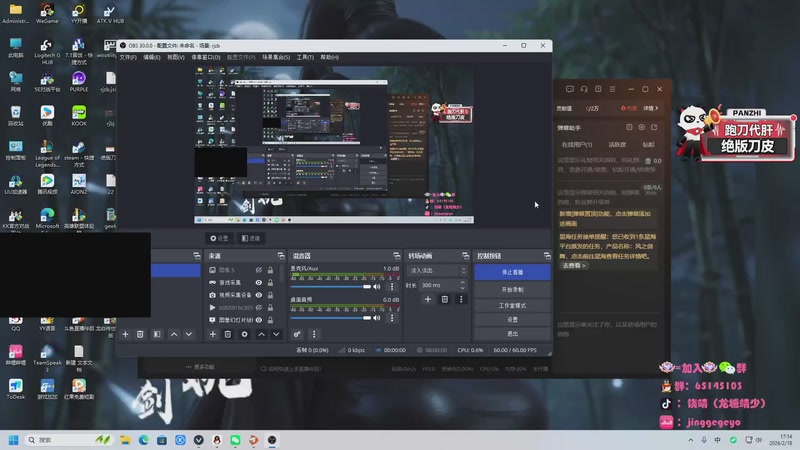Open 视图(V) menu in OBS
This screenshot has height=450, width=800.
(176, 57)
